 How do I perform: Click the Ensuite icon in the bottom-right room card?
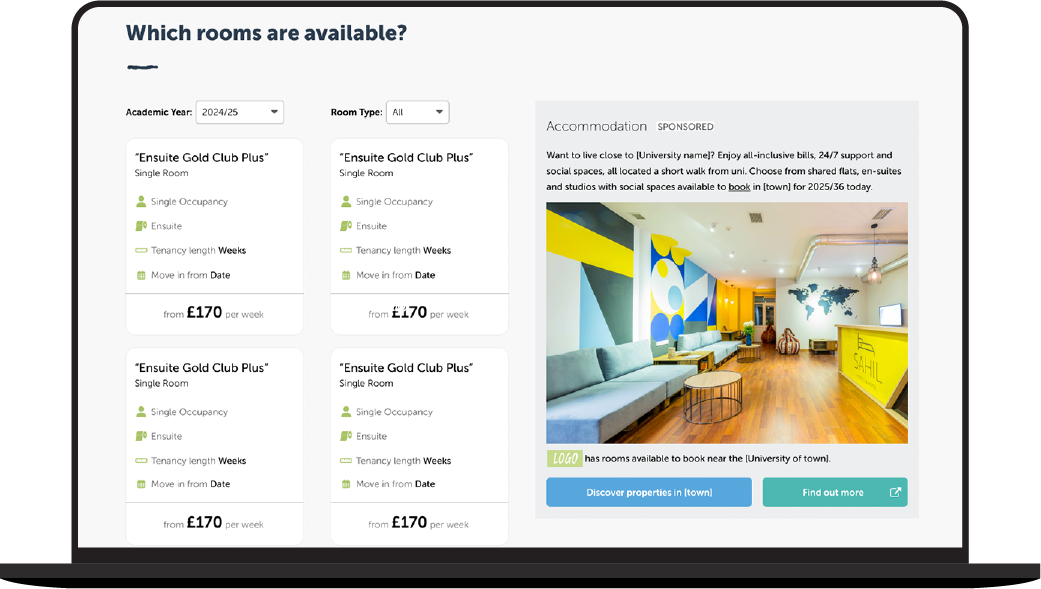point(346,436)
